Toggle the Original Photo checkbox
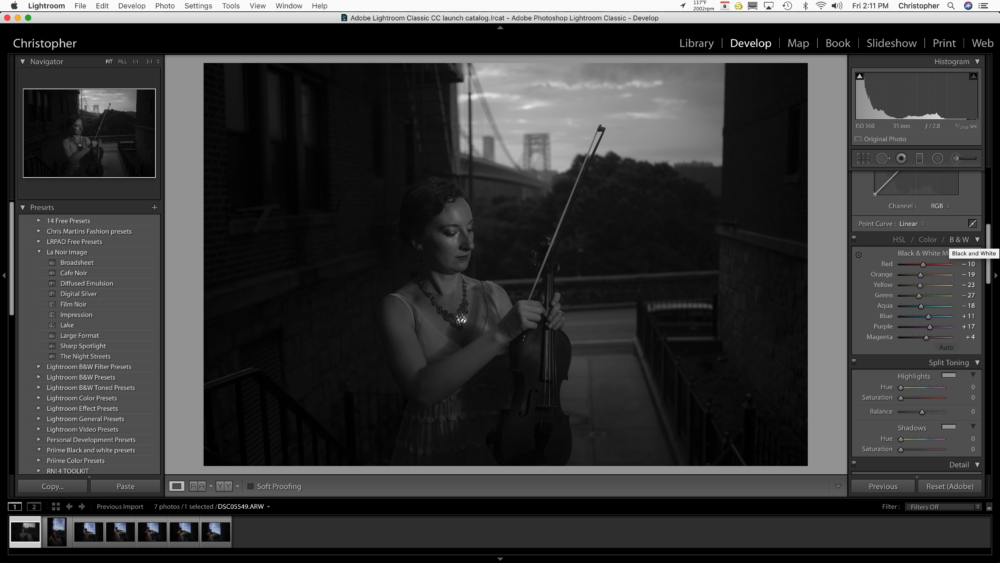This screenshot has height=563, width=1000. [x=858, y=139]
